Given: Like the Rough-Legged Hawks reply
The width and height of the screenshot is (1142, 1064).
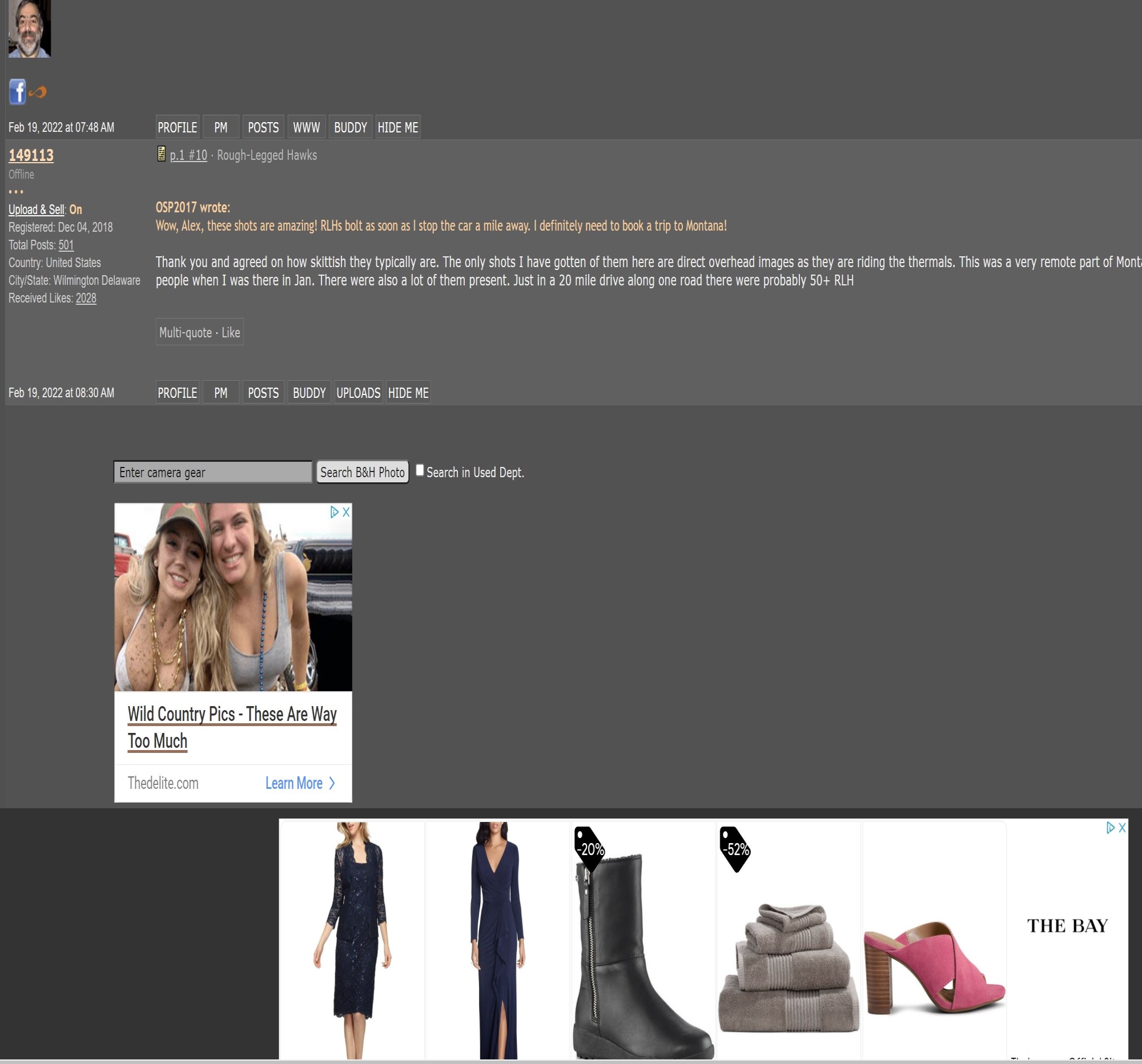Looking at the screenshot, I should tap(231, 332).
